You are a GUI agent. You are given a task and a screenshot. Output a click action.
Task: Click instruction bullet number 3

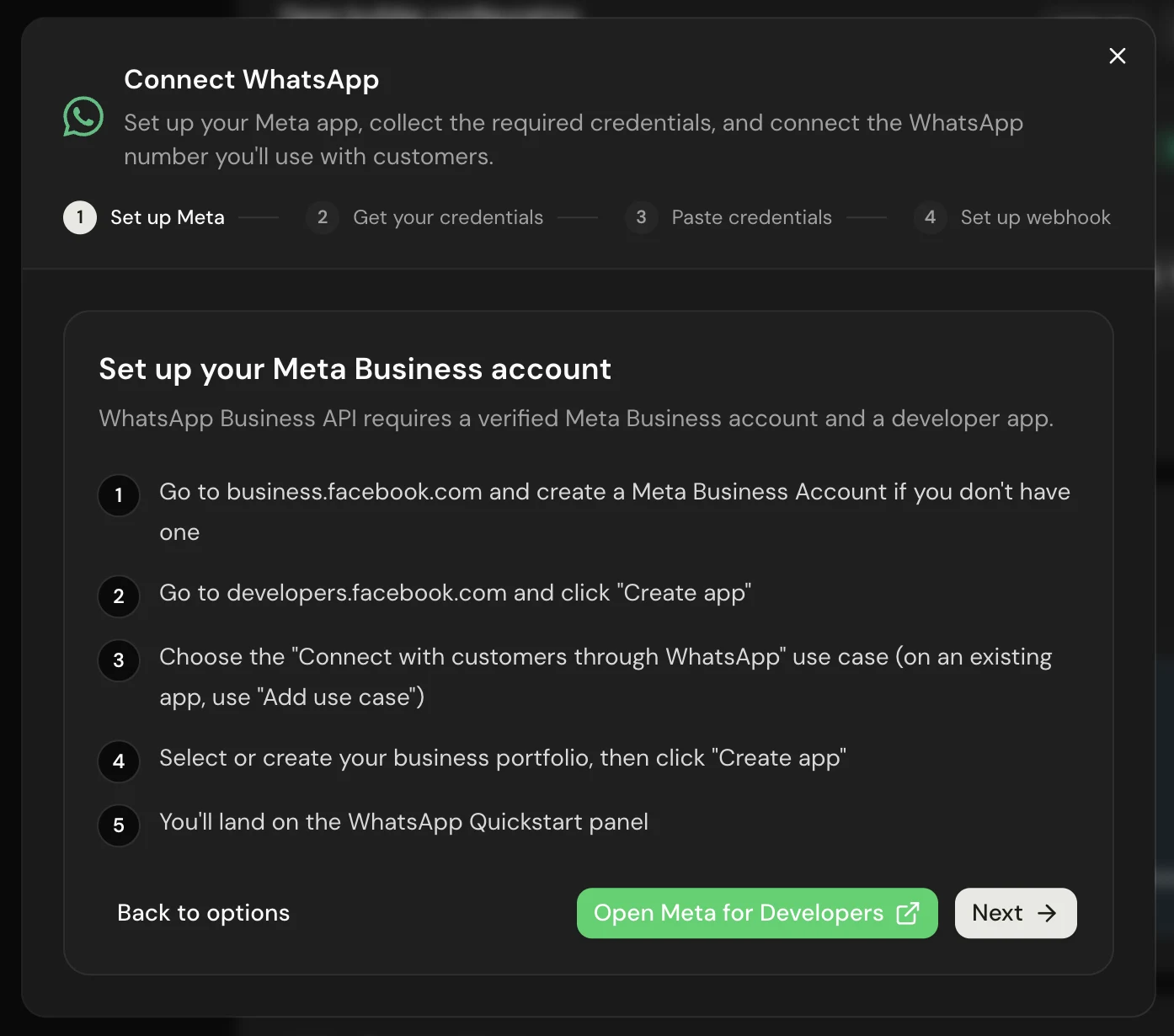point(119,660)
